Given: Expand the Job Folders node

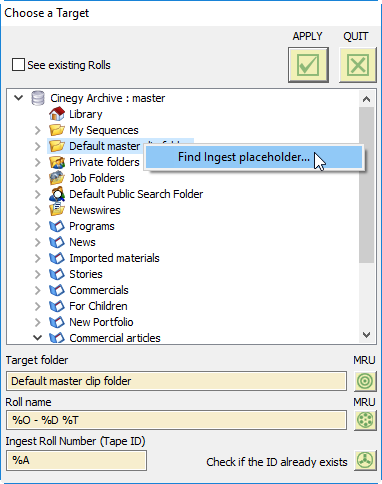Looking at the screenshot, I should 38,178.
